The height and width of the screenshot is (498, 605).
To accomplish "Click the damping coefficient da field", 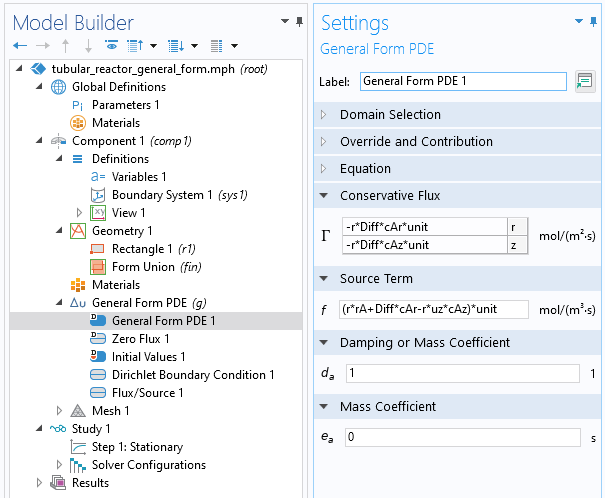I will tap(463, 373).
